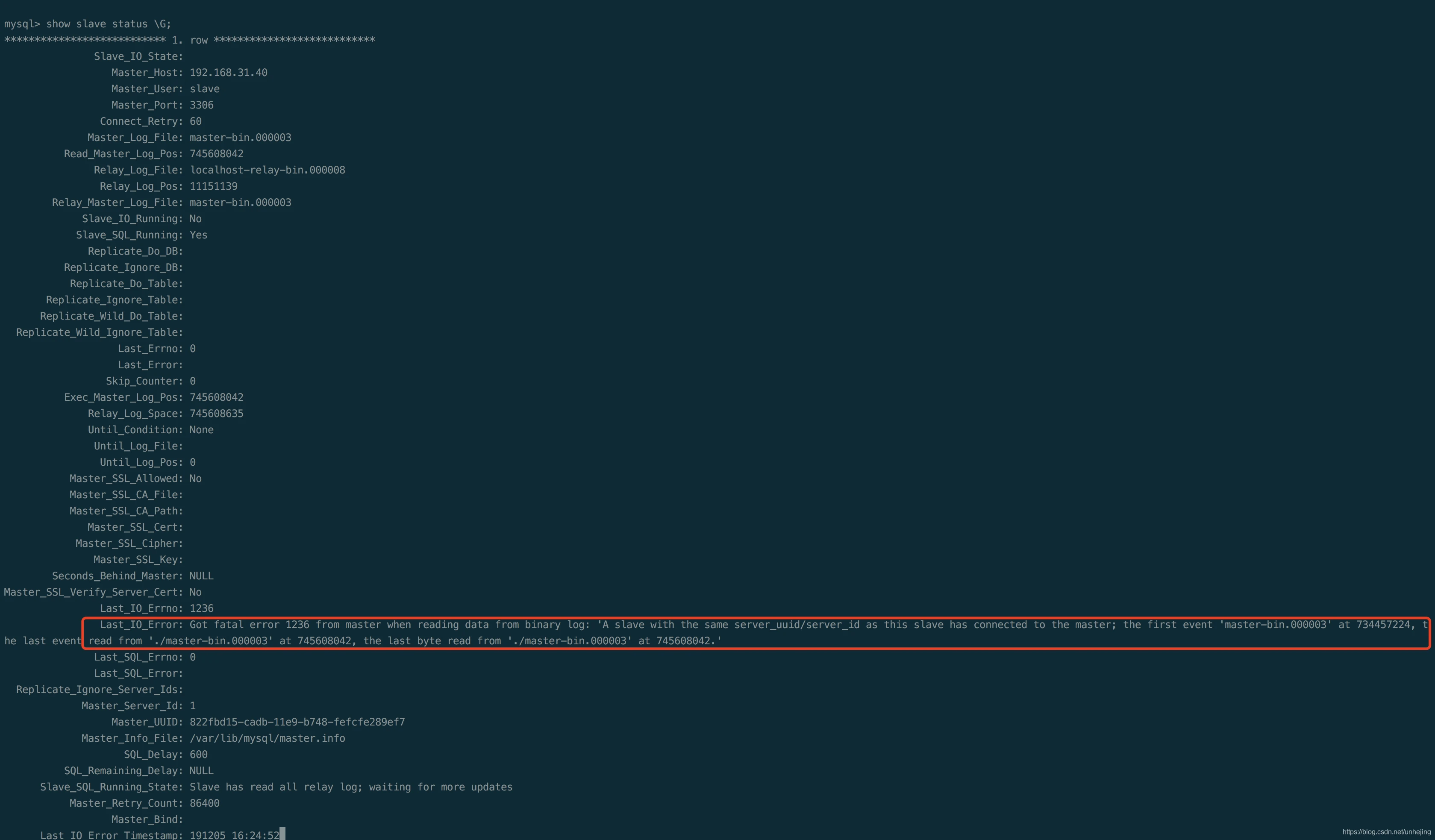The image size is (1435, 840).
Task: Click Relay_Log_Pos value 11151139
Action: tap(214, 186)
